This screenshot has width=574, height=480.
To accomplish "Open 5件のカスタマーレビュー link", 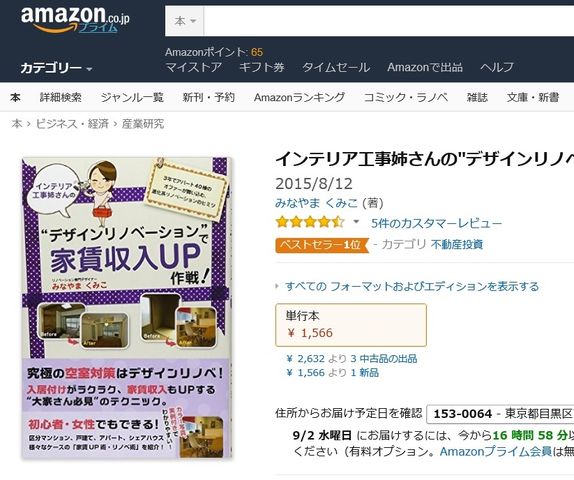I will 436,223.
